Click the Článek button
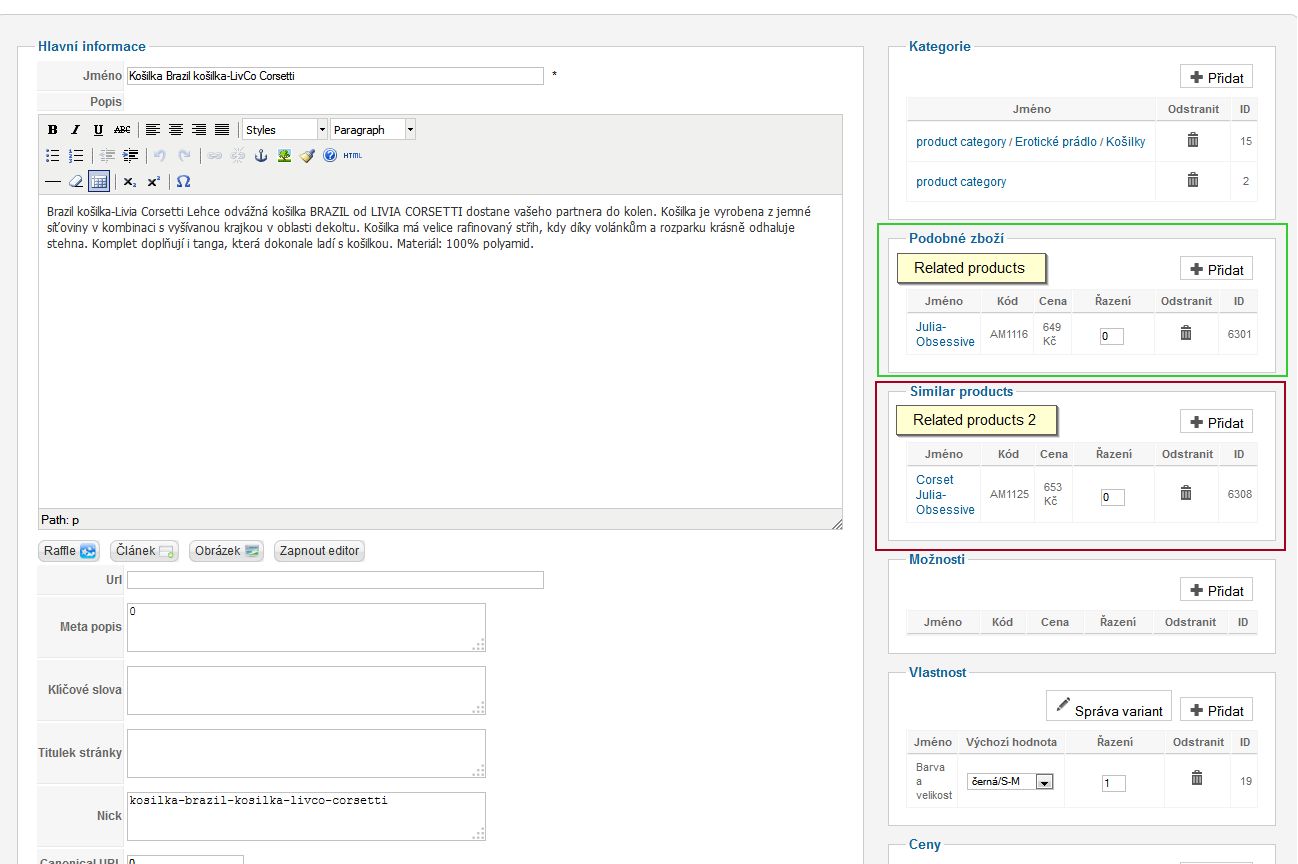Screen dimensions: 1298x864 144,551
